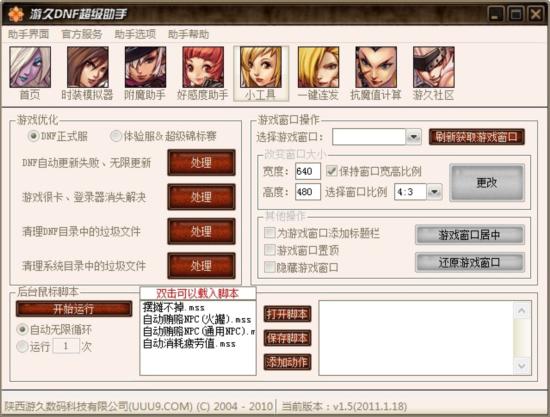This screenshot has height=417, width=550.
Task: Open the 游久社区 community icon
Action: 434,67
